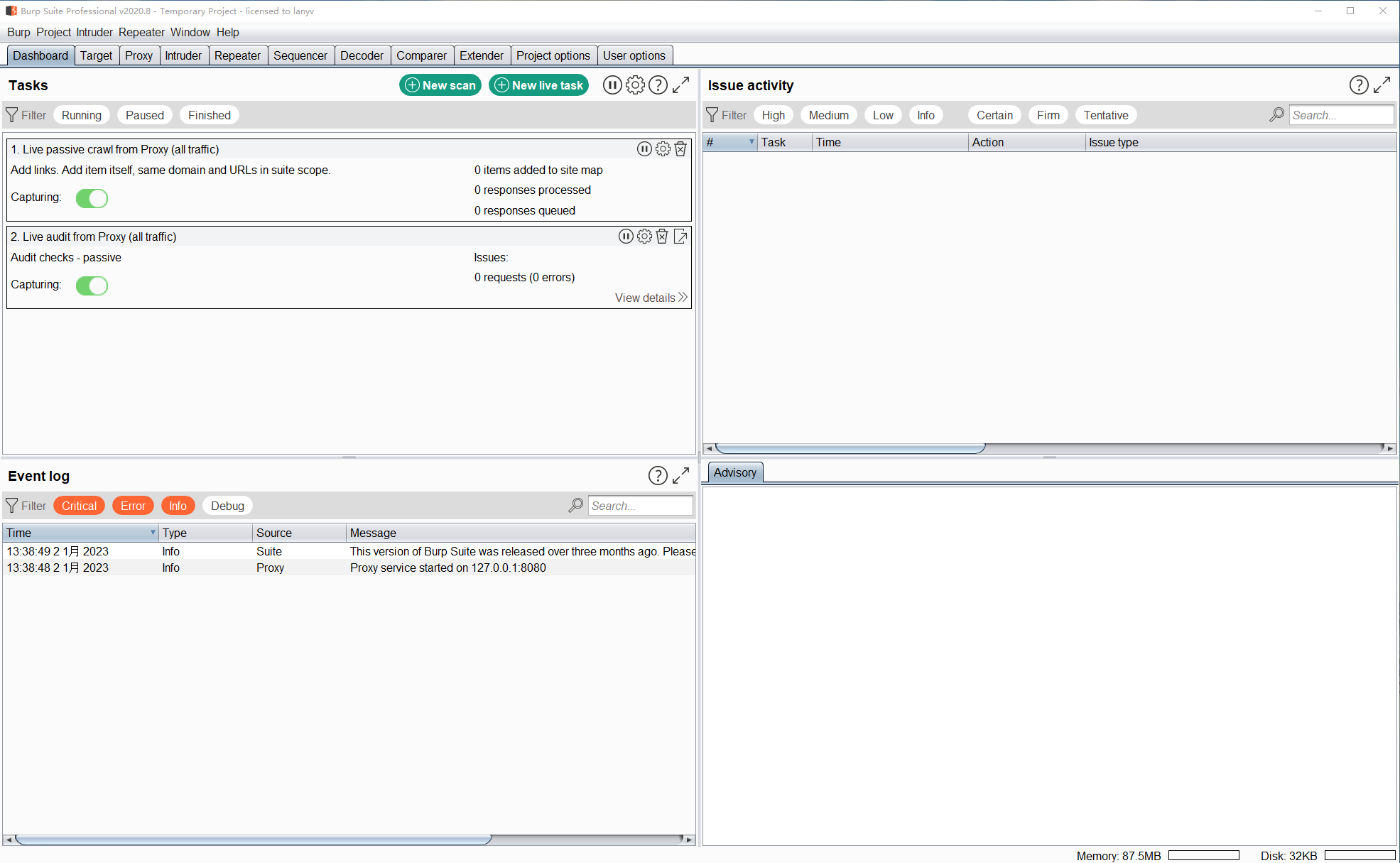Toggle the Paused tasks filter
The image size is (1400, 863).
click(145, 115)
